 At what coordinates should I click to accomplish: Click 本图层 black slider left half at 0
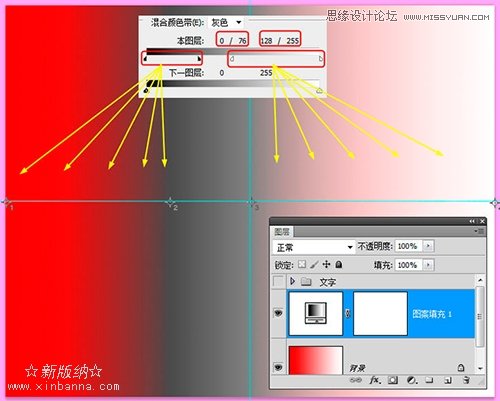[x=145, y=59]
